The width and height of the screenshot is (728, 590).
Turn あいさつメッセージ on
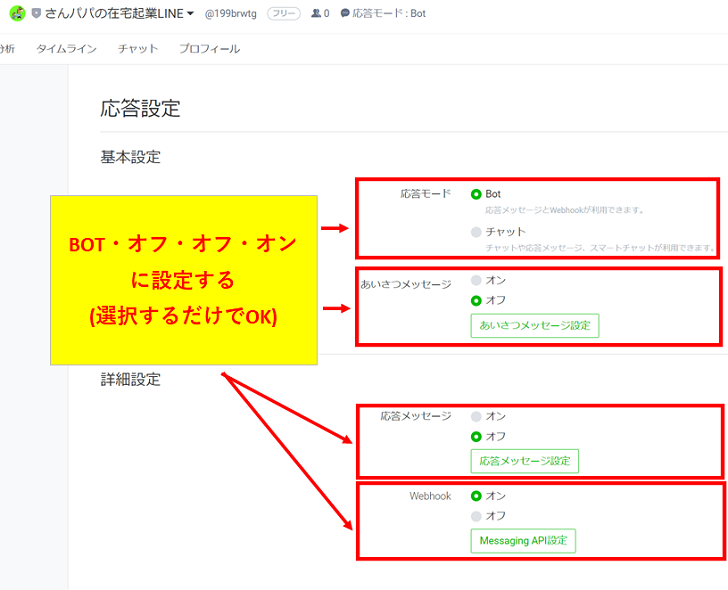(476, 280)
